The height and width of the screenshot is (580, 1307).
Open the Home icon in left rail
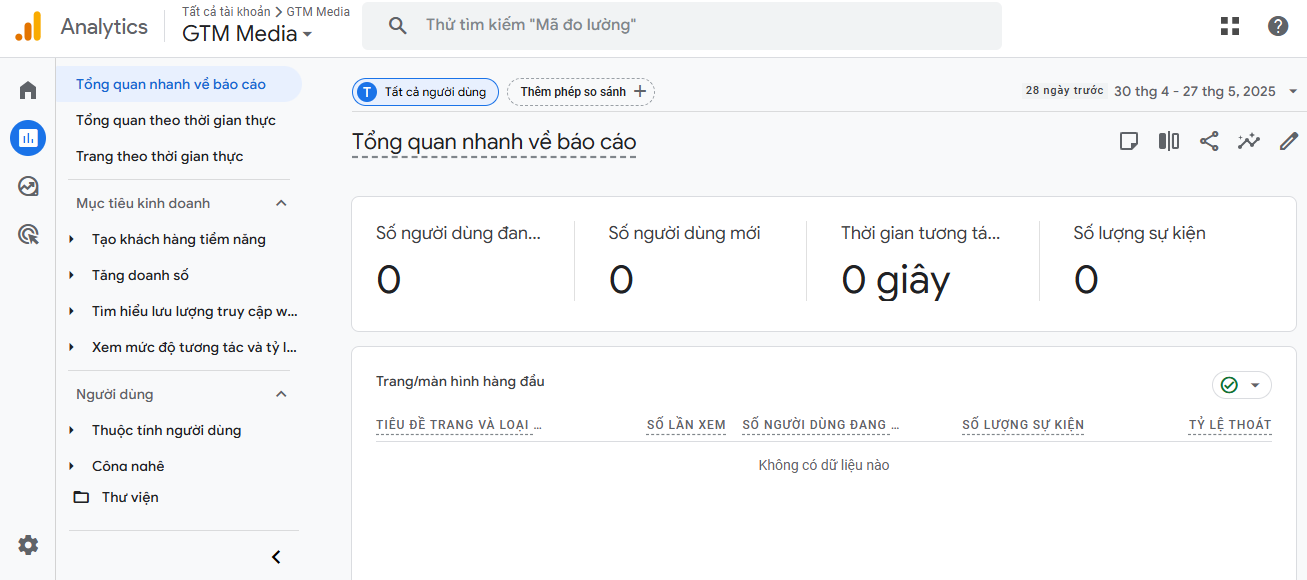28,90
